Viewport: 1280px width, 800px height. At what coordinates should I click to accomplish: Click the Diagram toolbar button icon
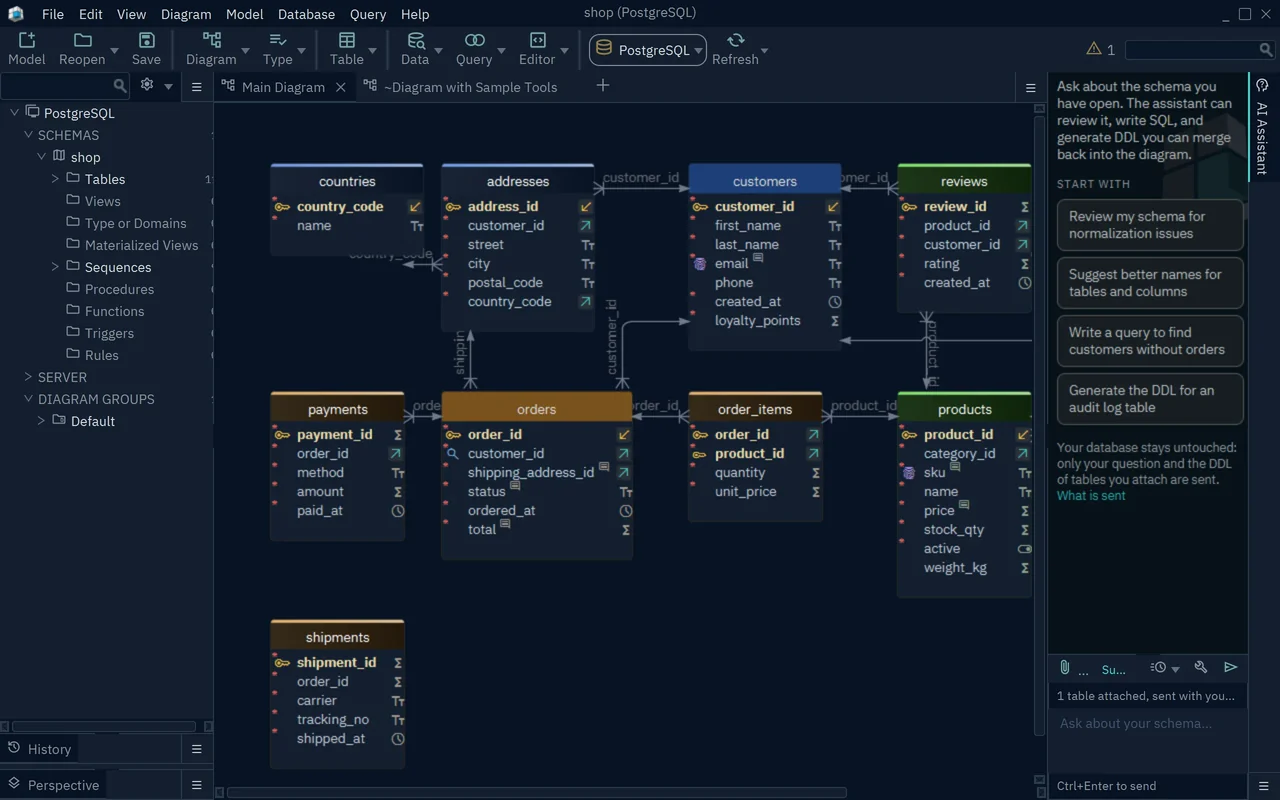point(212,40)
